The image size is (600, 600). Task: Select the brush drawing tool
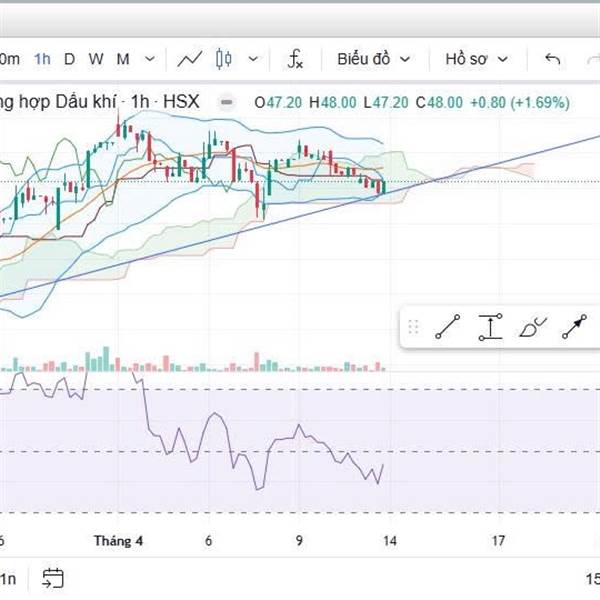coord(532,327)
